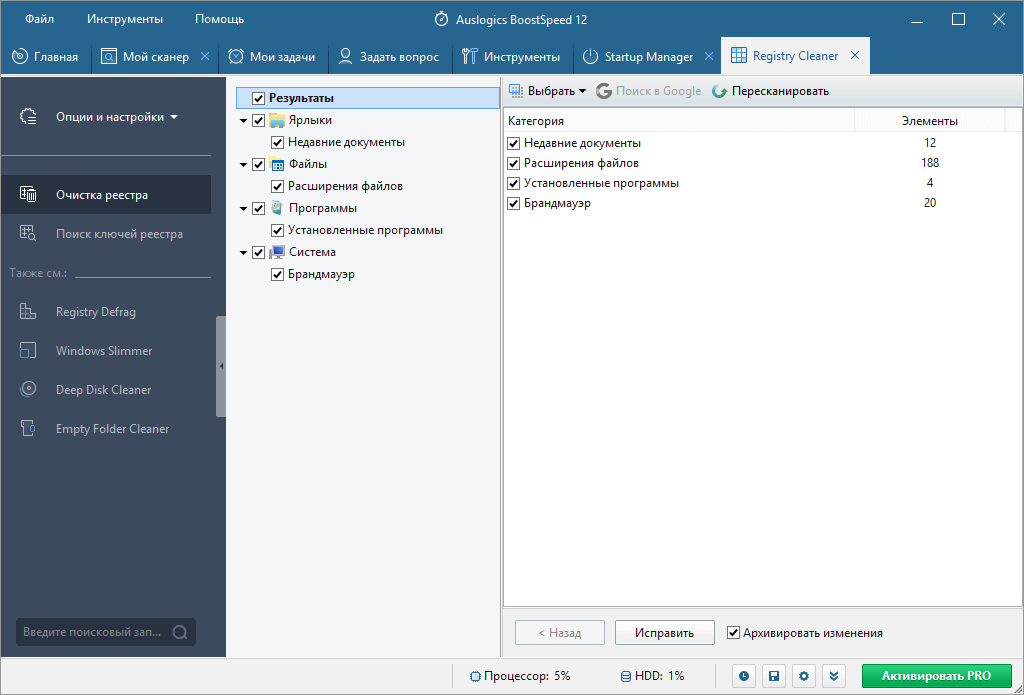Click the magnifier icon in the search field
The height and width of the screenshot is (695, 1024).
pos(180,632)
